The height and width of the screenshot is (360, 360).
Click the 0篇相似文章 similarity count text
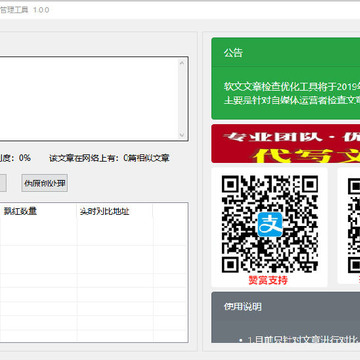pyautogui.click(x=146, y=158)
